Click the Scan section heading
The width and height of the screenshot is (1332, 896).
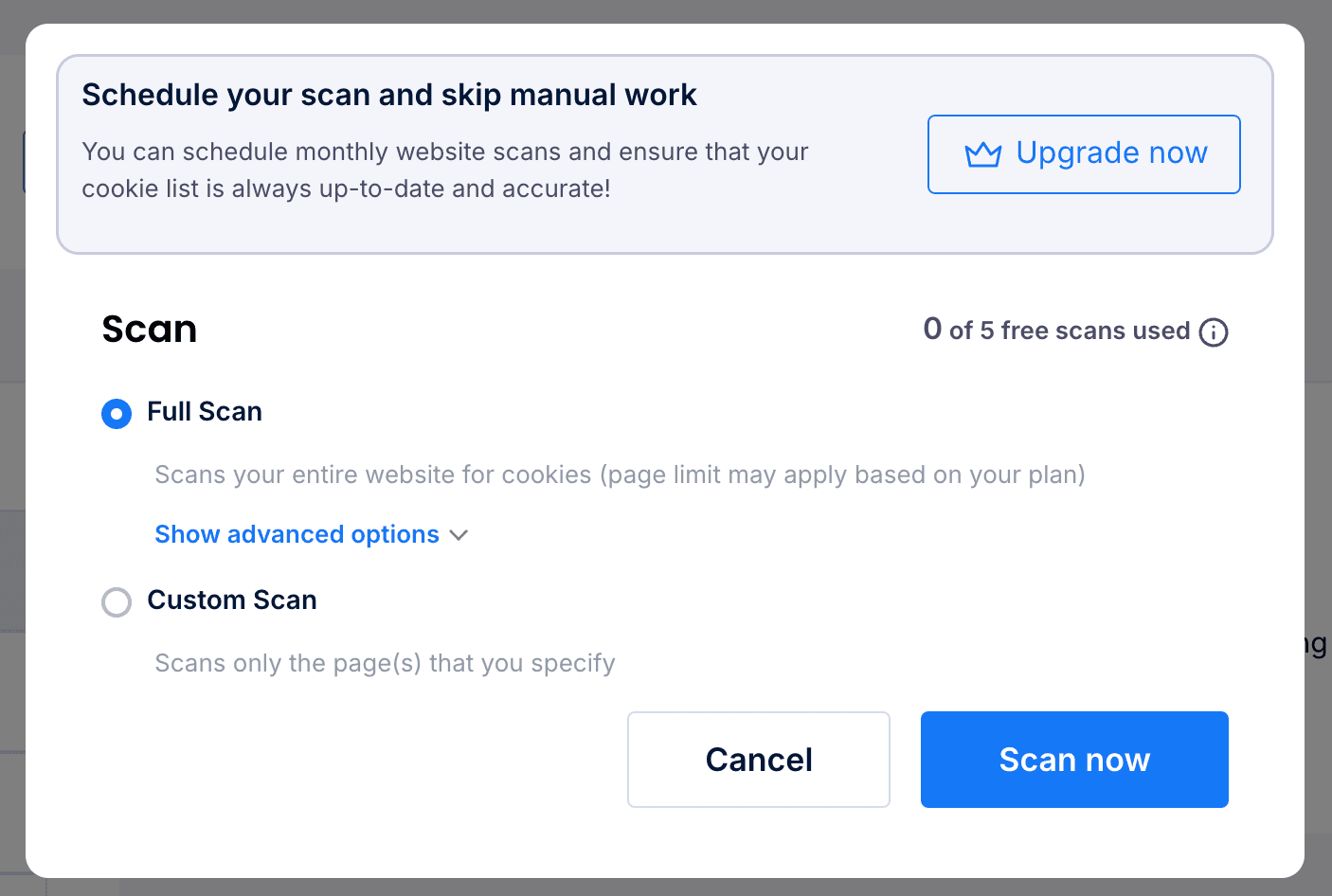(150, 330)
